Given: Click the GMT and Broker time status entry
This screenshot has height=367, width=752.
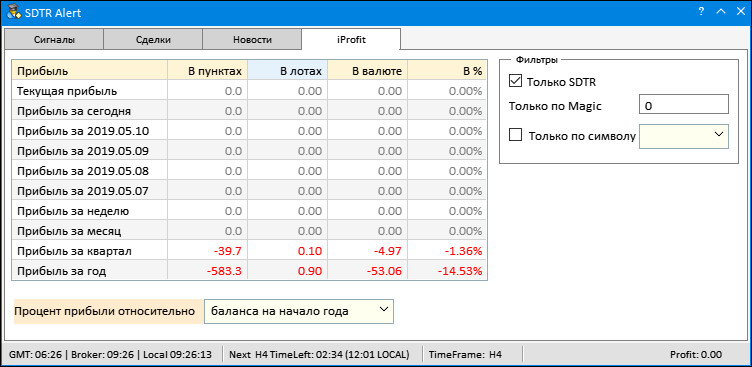Looking at the screenshot, I should [111, 355].
